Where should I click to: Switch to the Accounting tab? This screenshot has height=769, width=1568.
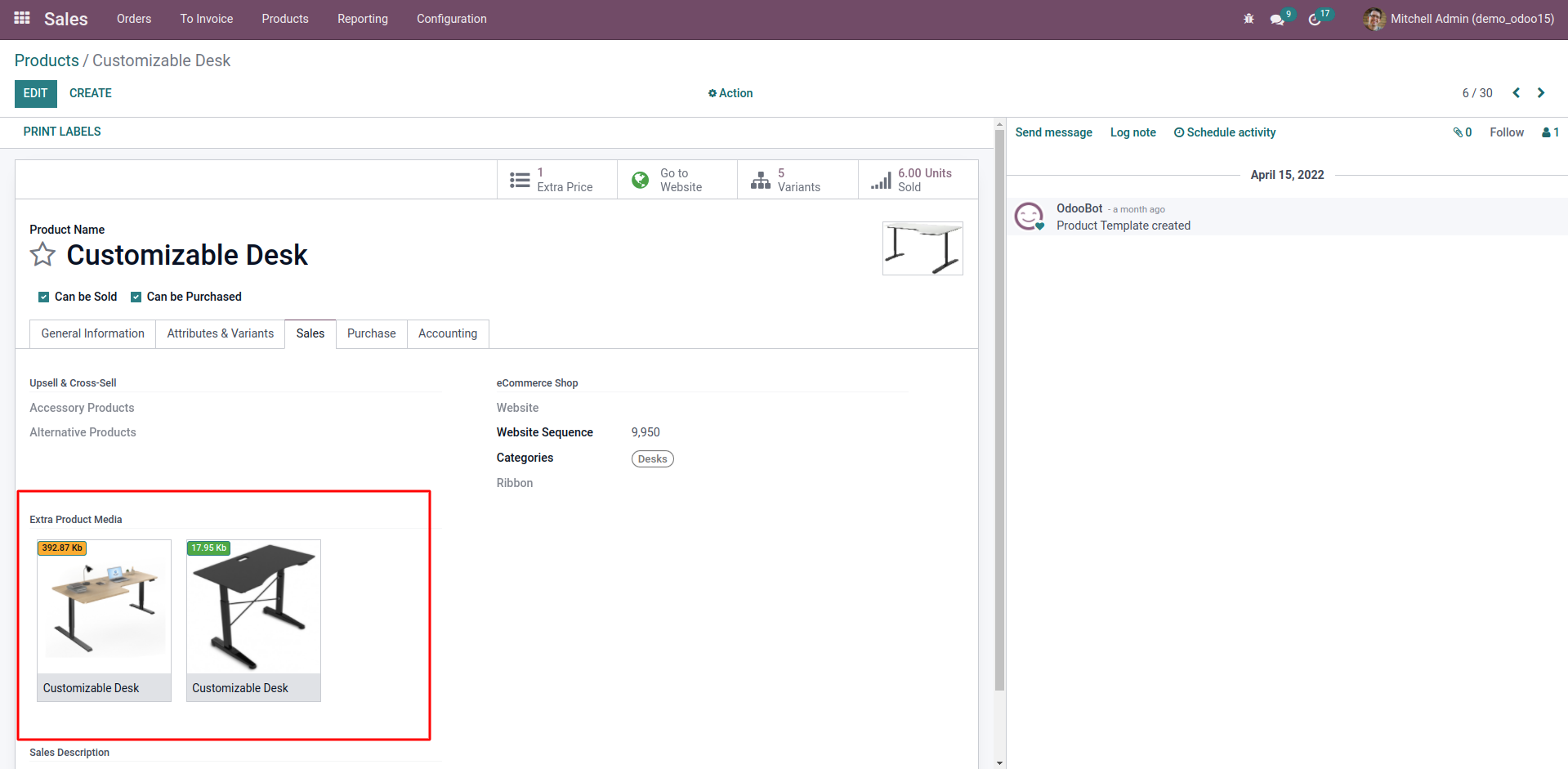click(x=448, y=333)
